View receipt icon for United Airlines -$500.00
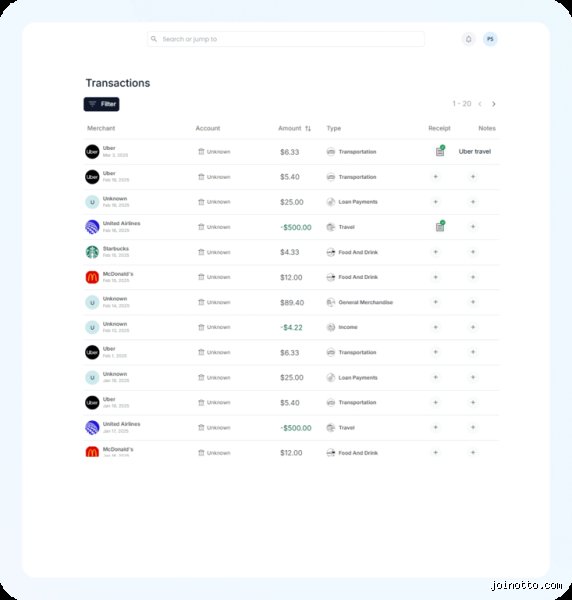The height and width of the screenshot is (600, 572). (440, 227)
